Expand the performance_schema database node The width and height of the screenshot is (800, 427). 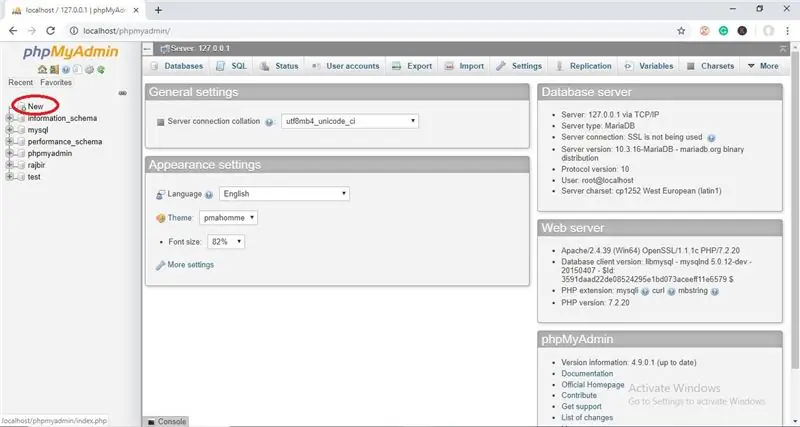[9, 142]
